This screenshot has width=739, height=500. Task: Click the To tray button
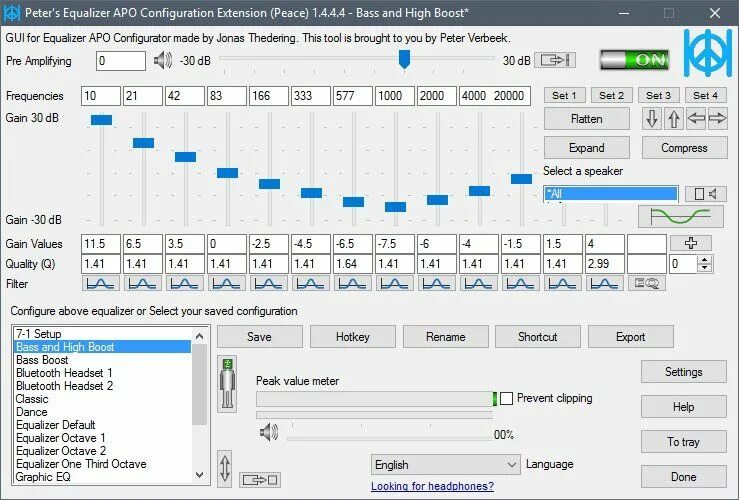click(684, 442)
